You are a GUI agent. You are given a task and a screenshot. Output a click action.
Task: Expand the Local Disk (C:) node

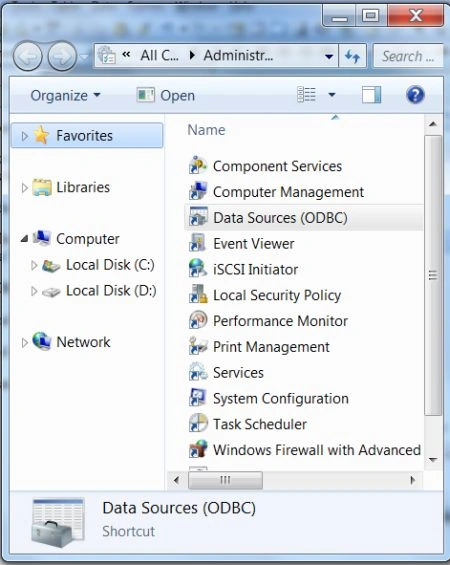pos(34,265)
